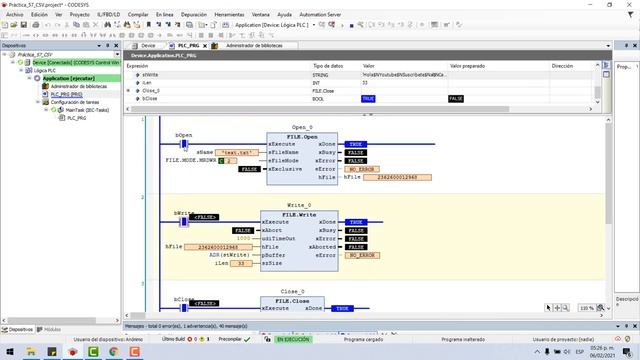Select PLC_PRG (PRG) in device tree

66,94
